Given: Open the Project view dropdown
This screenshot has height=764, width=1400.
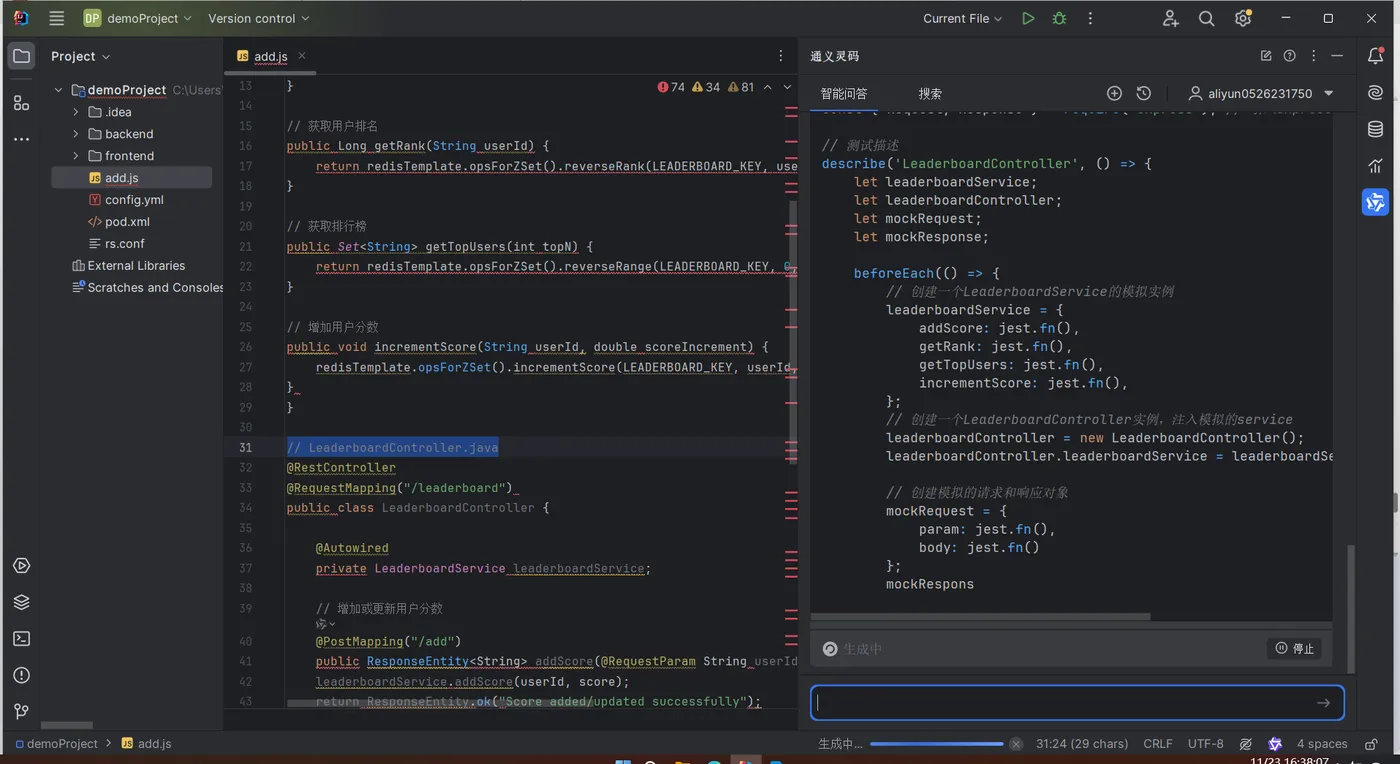Looking at the screenshot, I should [81, 56].
